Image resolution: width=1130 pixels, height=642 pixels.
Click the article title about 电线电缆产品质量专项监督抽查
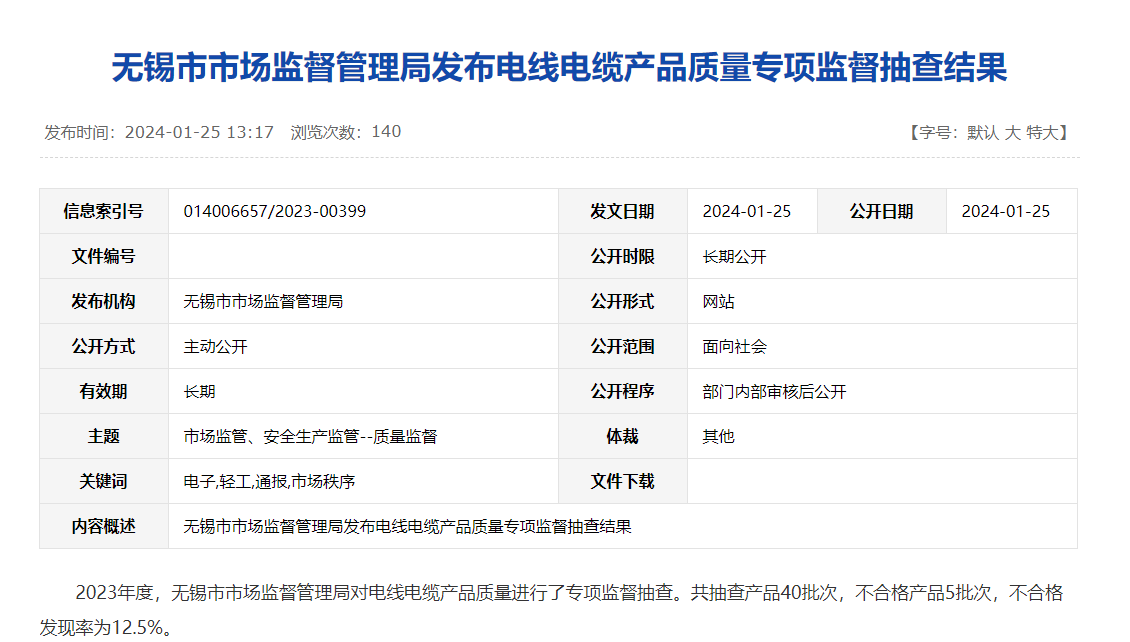[565, 64]
